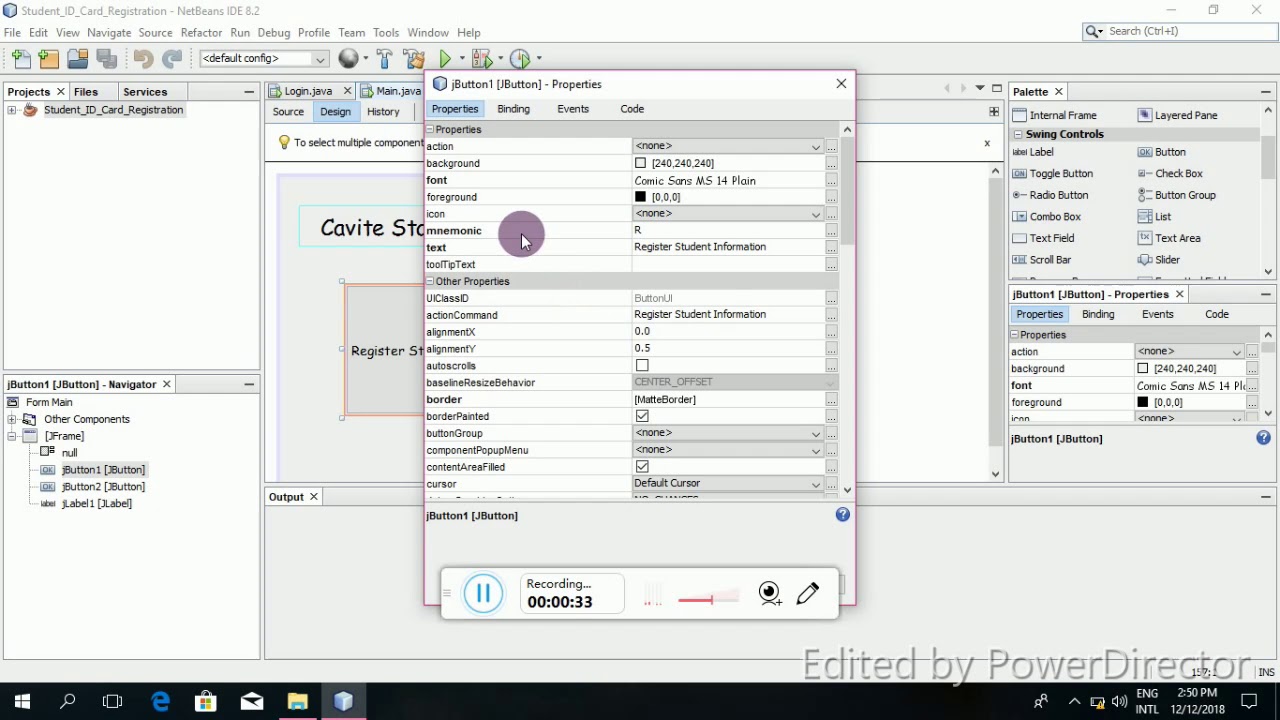Click the Undo toolbar icon

click(x=143, y=59)
